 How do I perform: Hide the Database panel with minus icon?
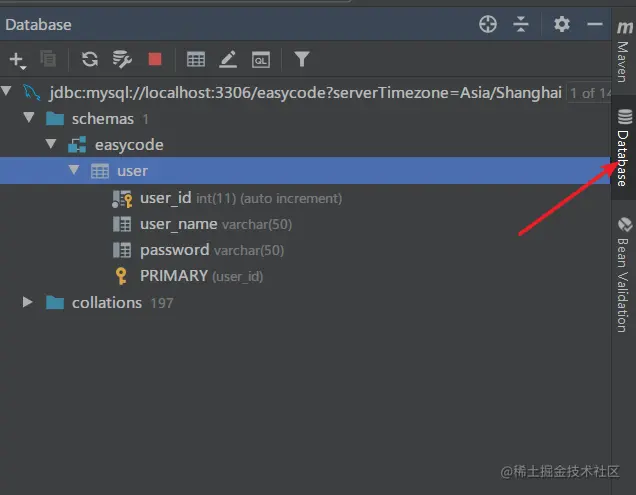[x=595, y=24]
